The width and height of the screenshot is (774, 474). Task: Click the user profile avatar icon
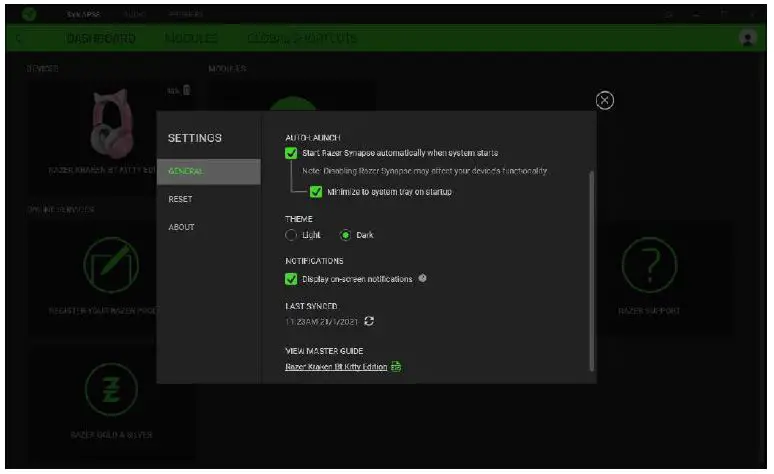(x=748, y=38)
